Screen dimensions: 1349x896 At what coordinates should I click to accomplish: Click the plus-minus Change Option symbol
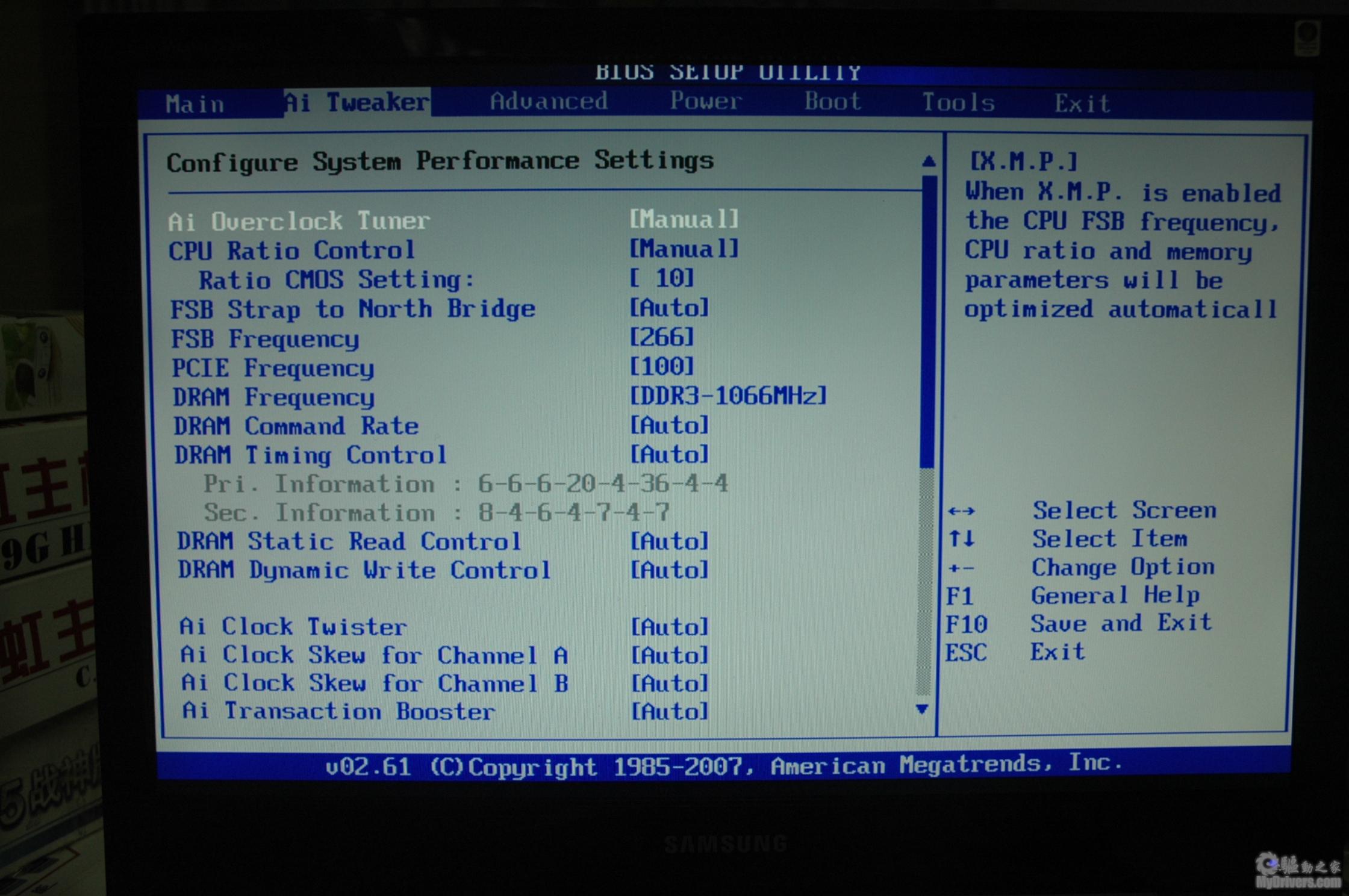[x=961, y=568]
